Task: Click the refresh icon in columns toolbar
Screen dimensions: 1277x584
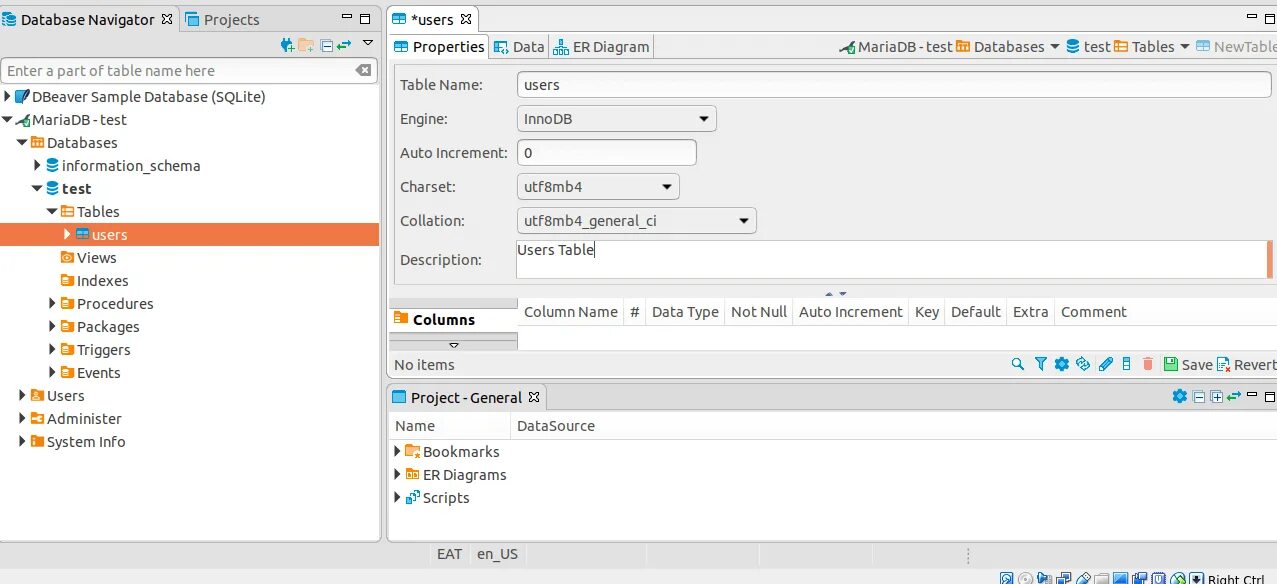Action: tap(1083, 364)
